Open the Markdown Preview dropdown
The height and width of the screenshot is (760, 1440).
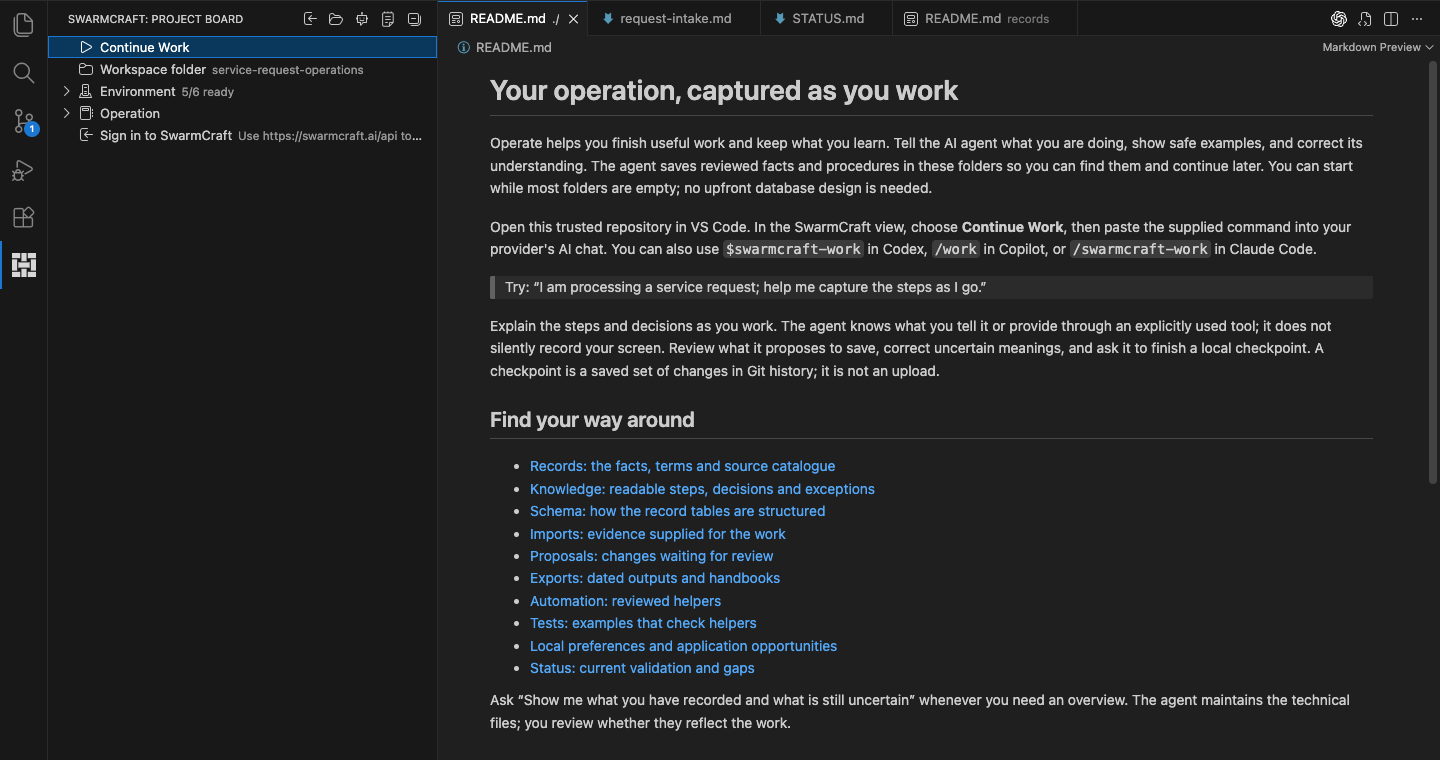tap(1378, 47)
